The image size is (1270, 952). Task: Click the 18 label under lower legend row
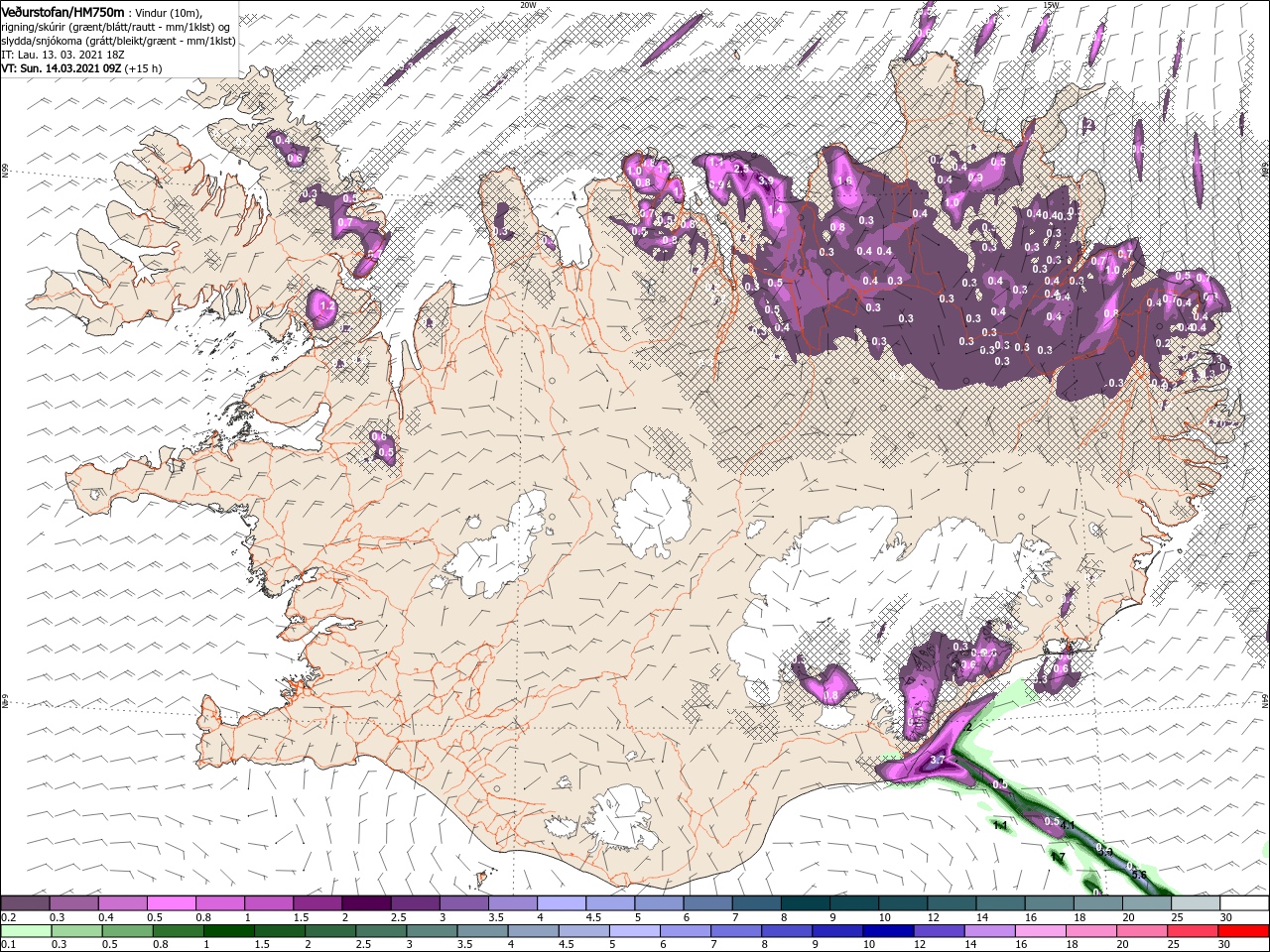1075,945
